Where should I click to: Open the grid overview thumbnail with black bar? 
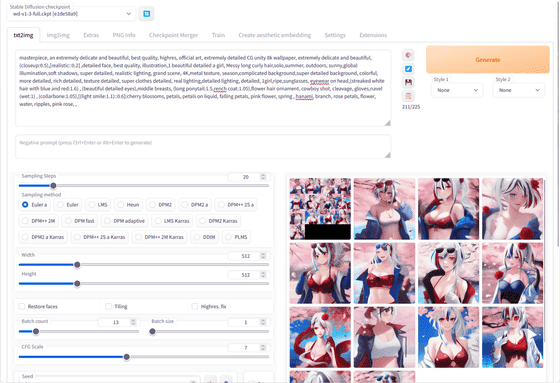pyautogui.click(x=320, y=209)
